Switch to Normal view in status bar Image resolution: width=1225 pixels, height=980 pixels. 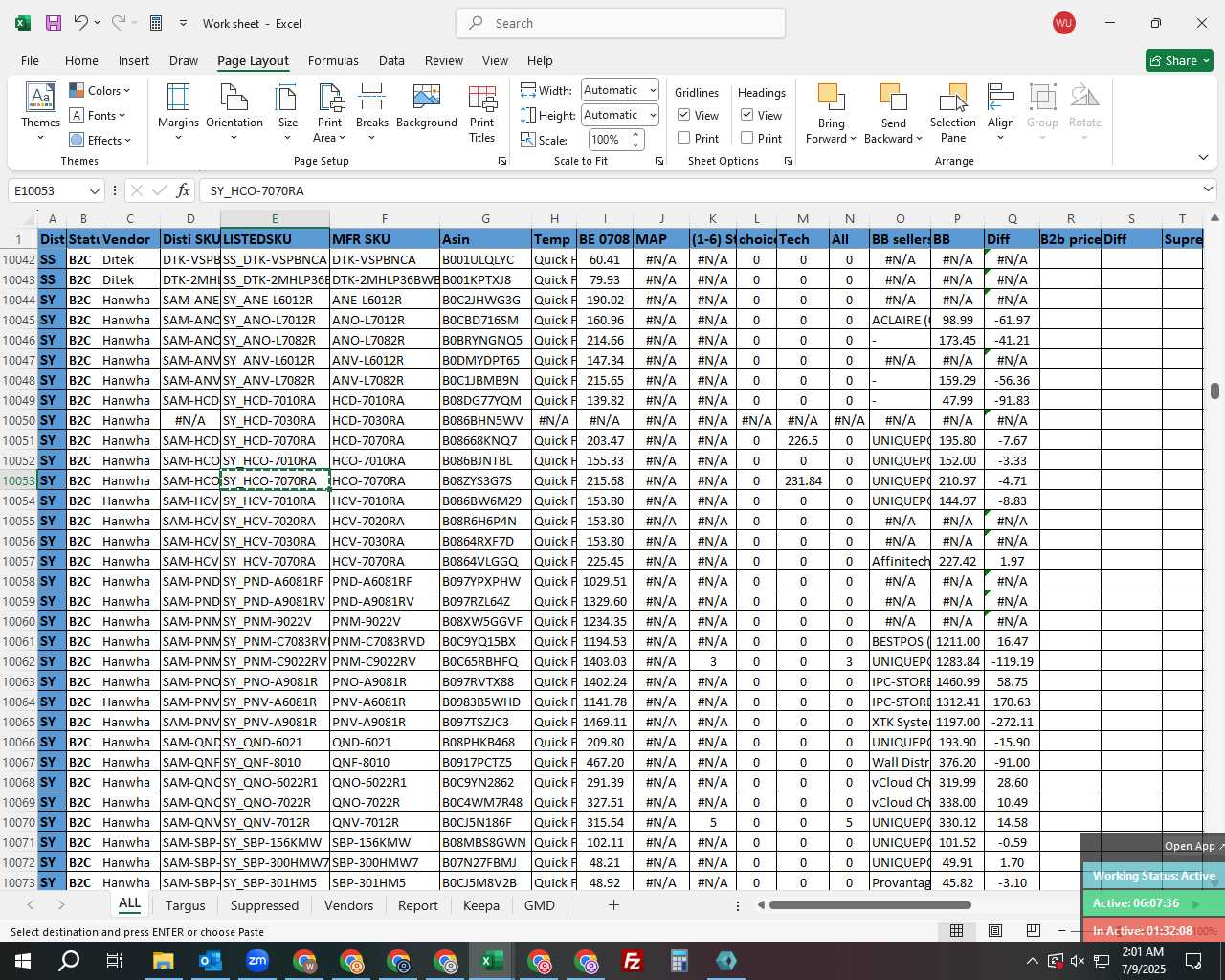click(956, 931)
